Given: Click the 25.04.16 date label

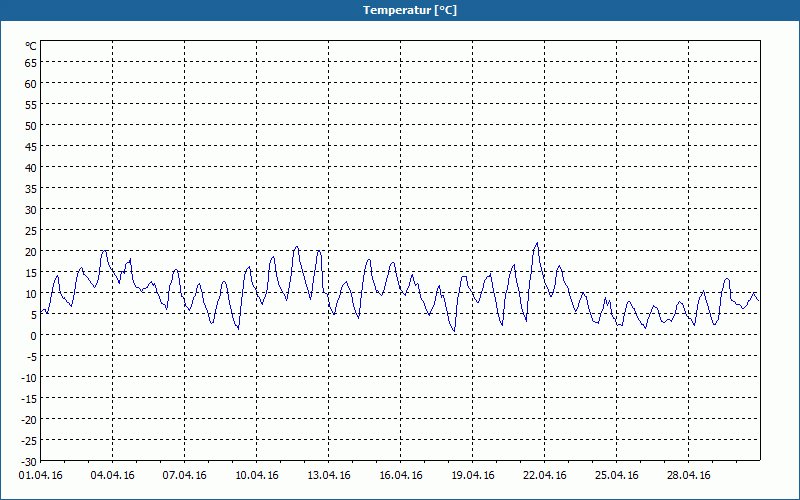Looking at the screenshot, I should pos(616,476).
